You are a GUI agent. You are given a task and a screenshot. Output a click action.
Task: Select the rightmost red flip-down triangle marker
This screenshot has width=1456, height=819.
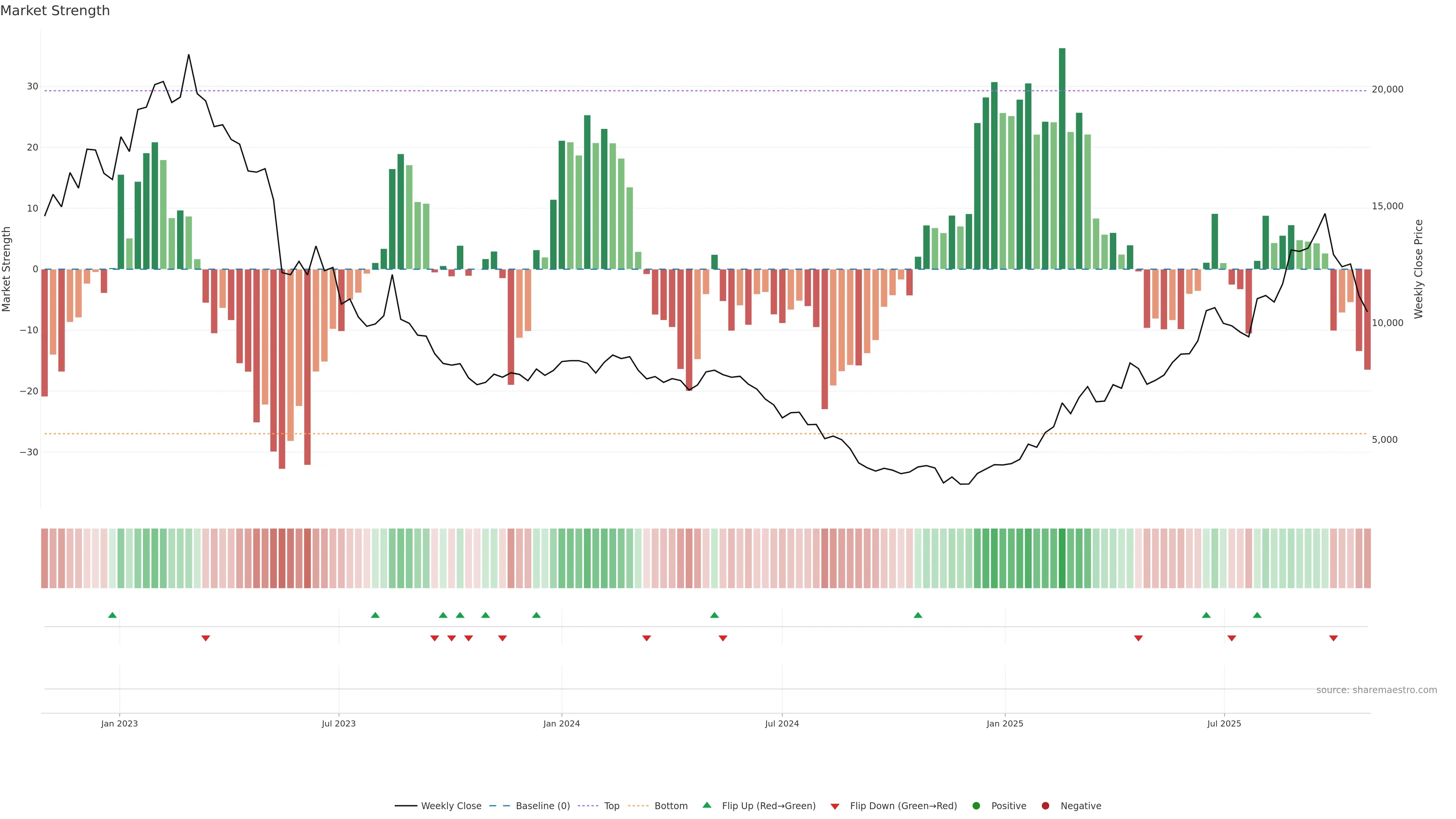point(1334,638)
